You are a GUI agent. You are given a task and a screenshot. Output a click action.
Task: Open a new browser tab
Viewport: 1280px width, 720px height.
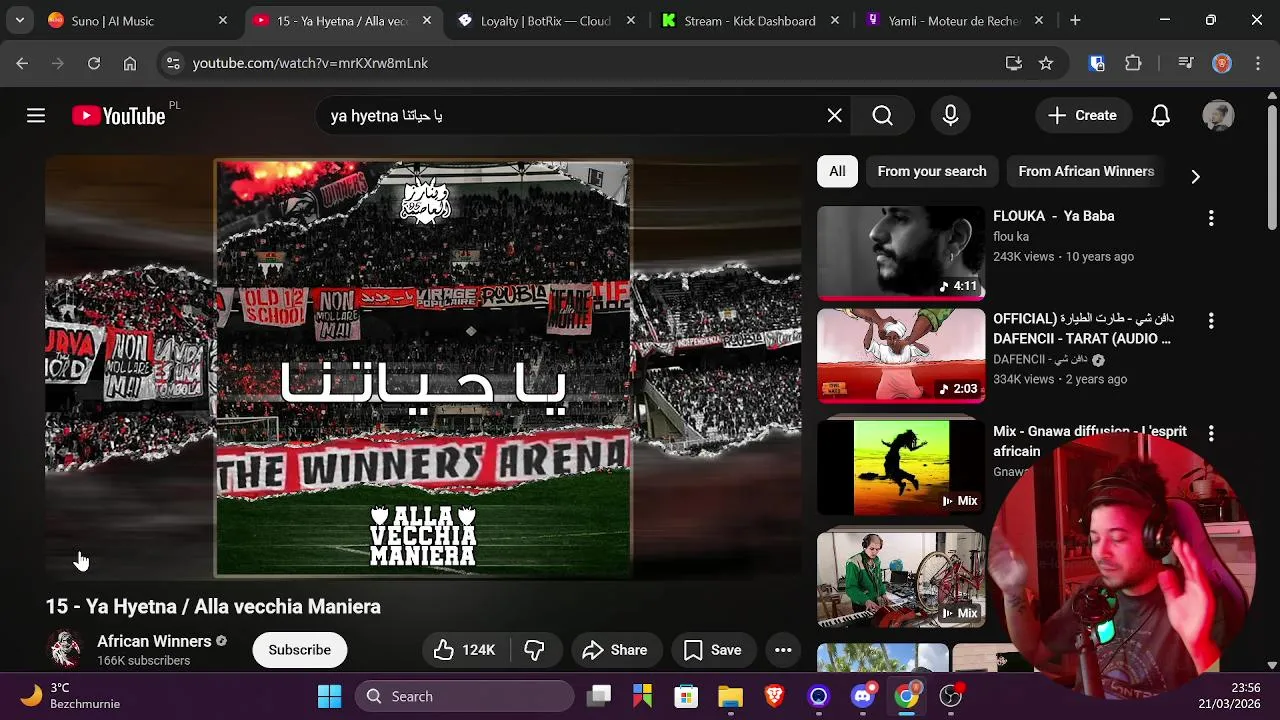(1075, 20)
